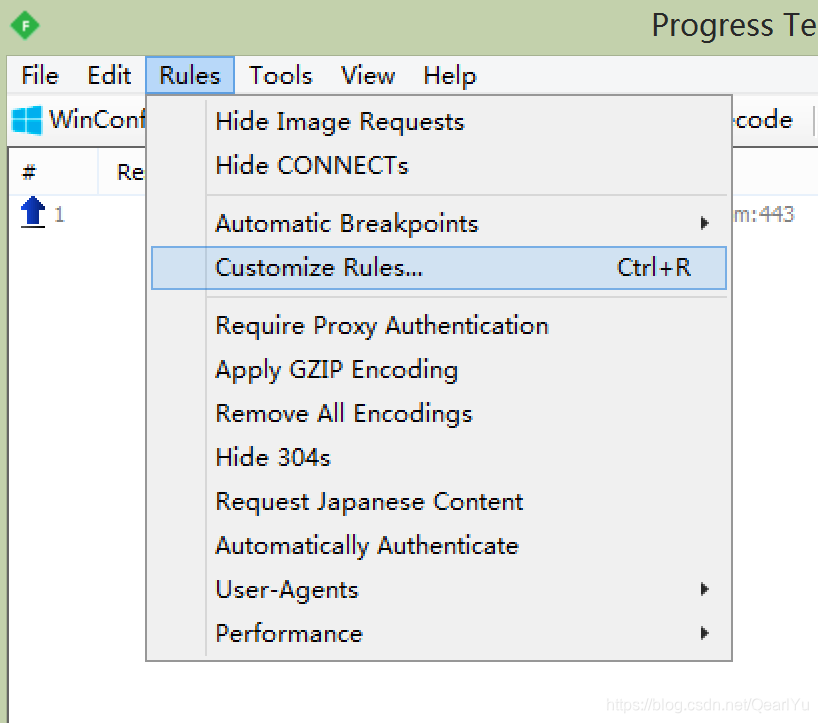Screen dimensions: 818x723
Task: Open the Edit menu
Action: (109, 75)
